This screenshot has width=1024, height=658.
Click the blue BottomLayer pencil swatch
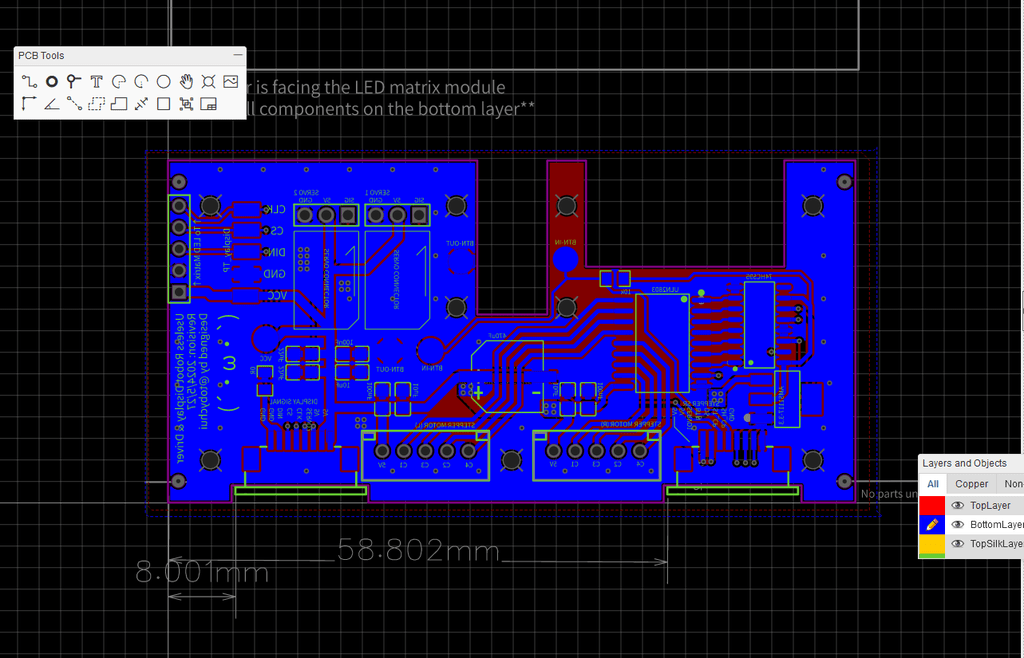tap(932, 524)
